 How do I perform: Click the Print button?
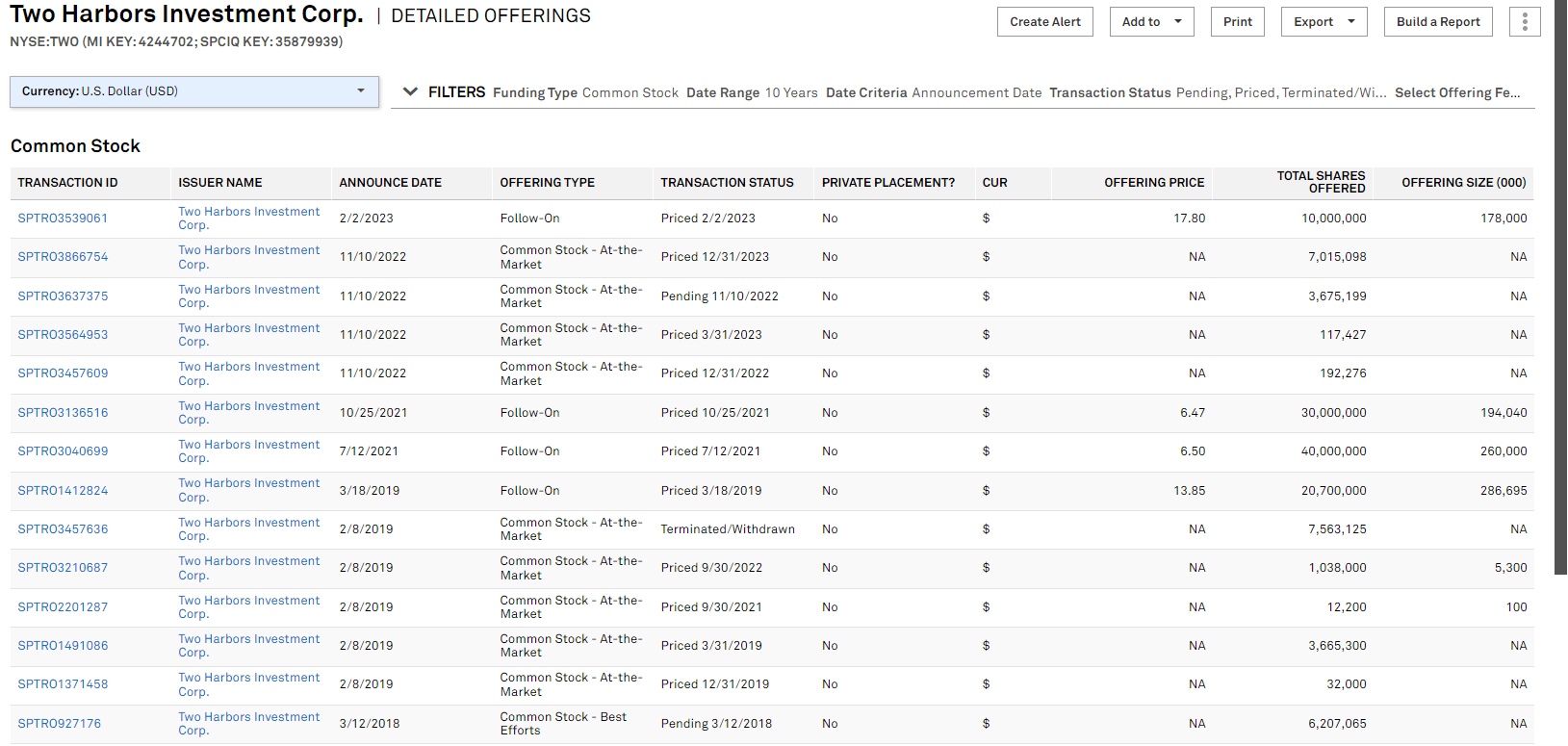click(1237, 22)
